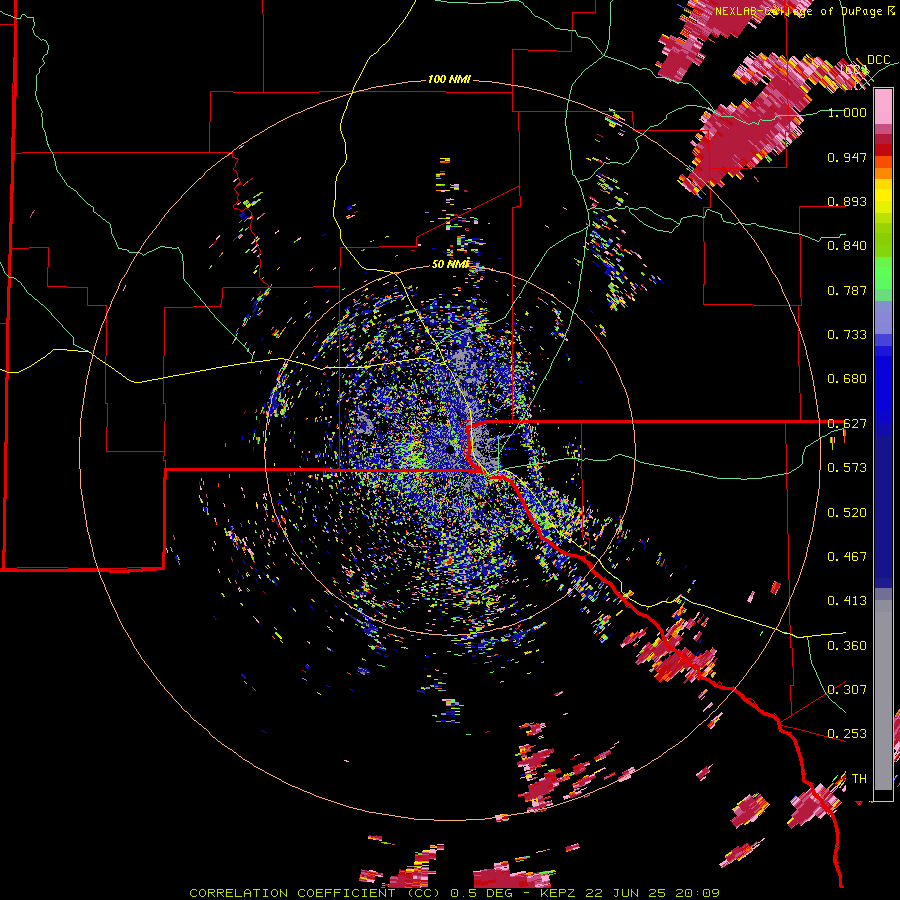Screen dimensions: 900x900
Task: Select the 0.413 scale value
Action: [847, 601]
